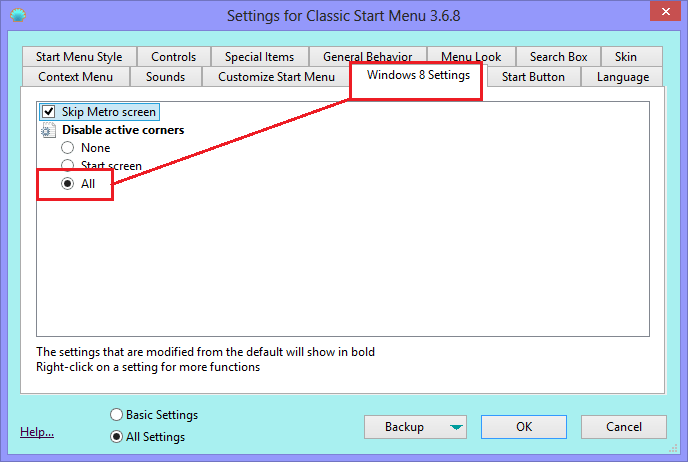Screen dimensions: 688x462
Task: Select the Start screen radio option
Action: pyautogui.click(x=68, y=165)
